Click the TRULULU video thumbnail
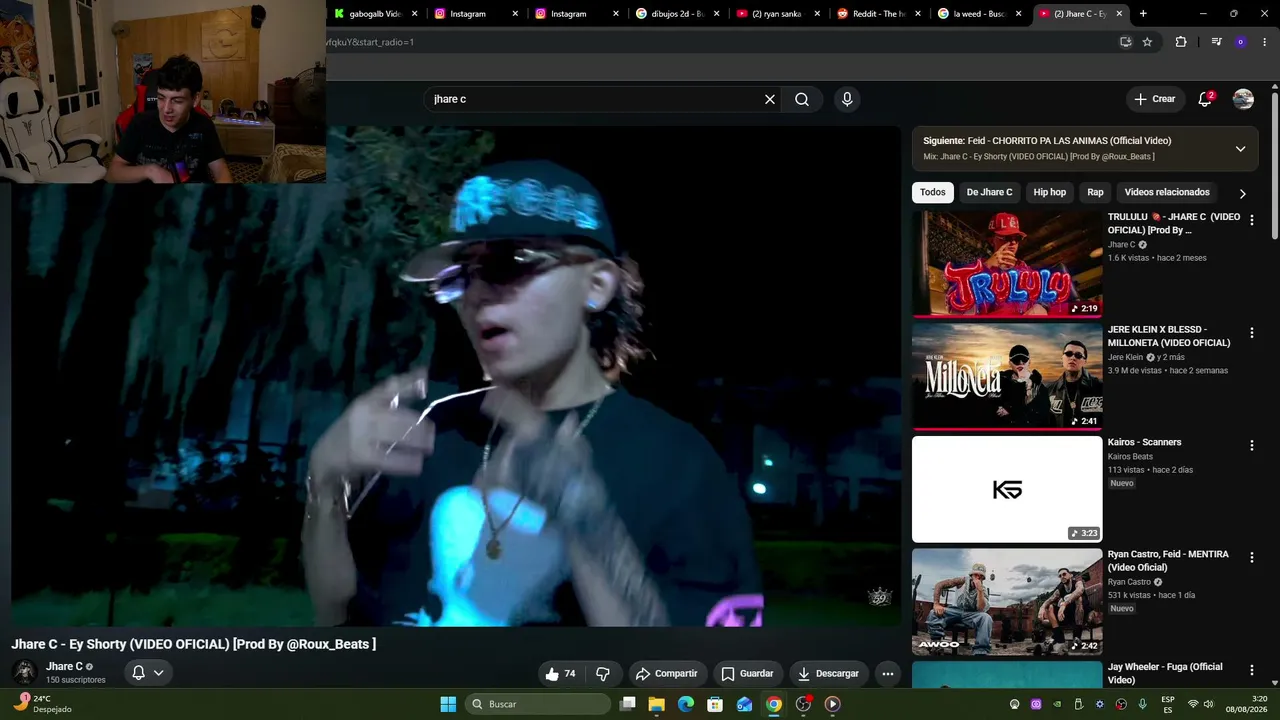 [x=1007, y=264]
